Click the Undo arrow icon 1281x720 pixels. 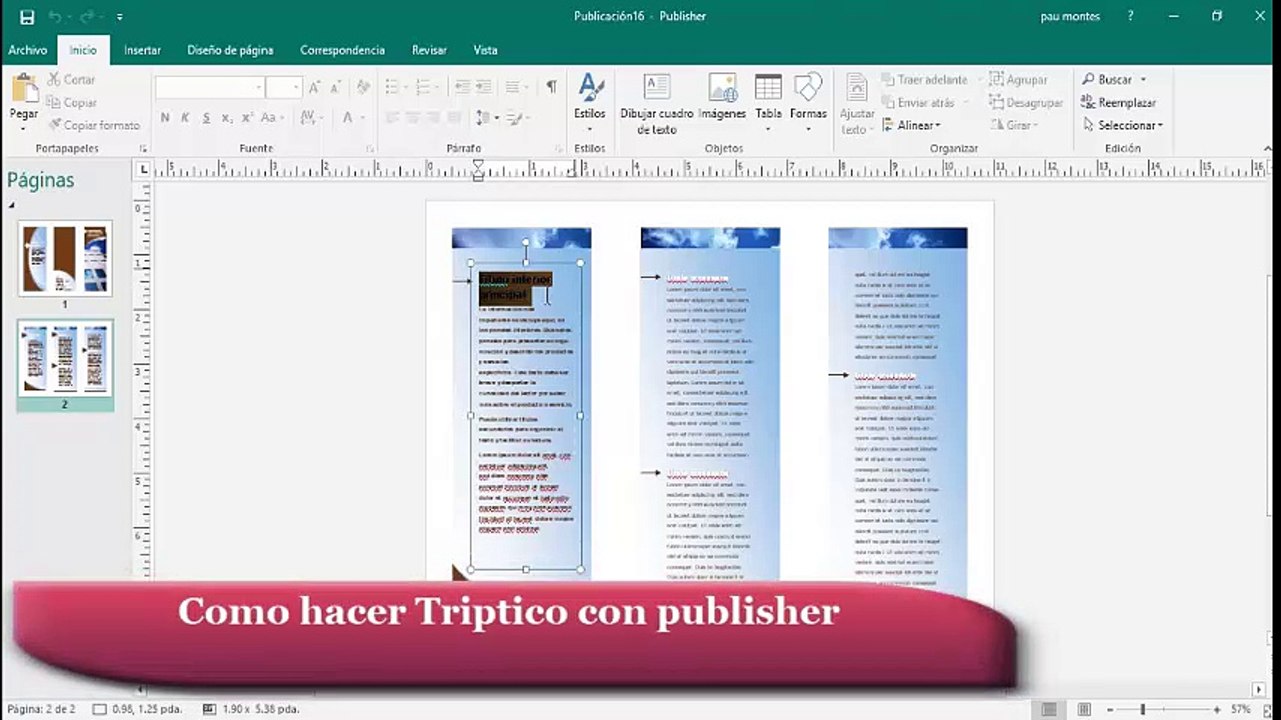point(55,16)
